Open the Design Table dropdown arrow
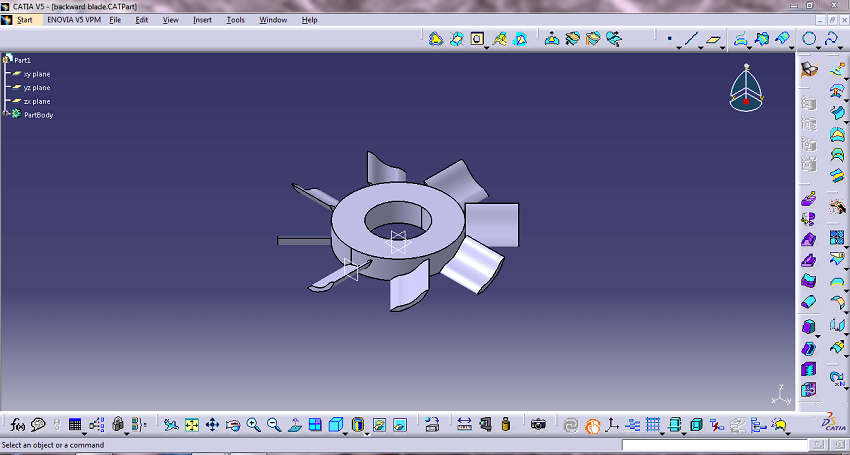The width and height of the screenshot is (850, 455). click(x=84, y=433)
